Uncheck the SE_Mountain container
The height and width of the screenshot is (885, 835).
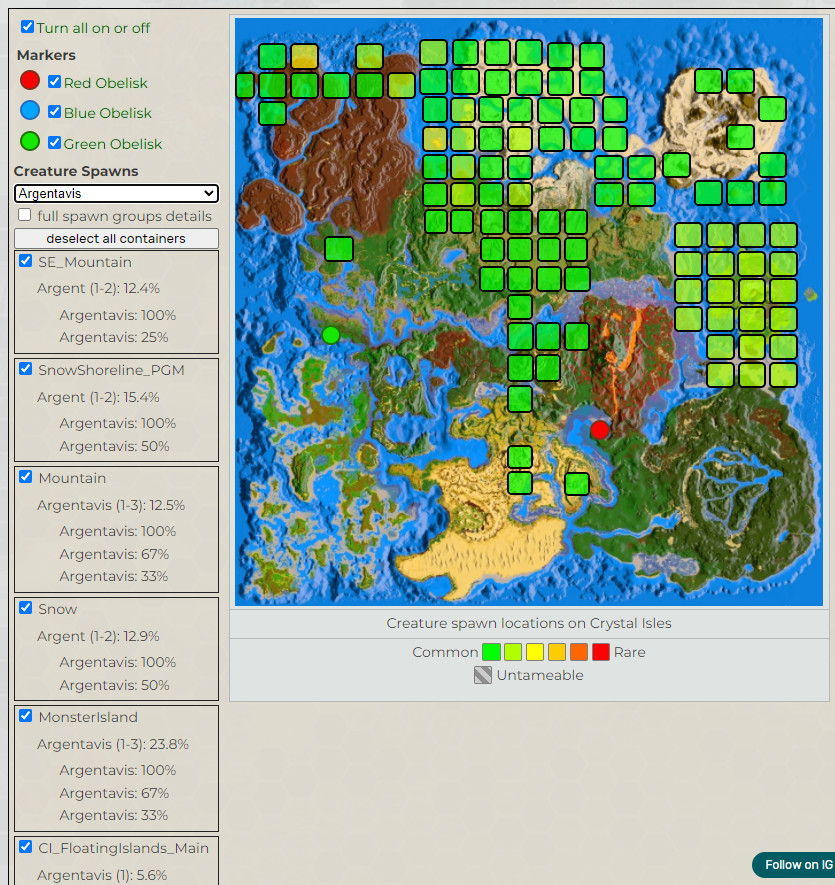pyautogui.click(x=25, y=261)
